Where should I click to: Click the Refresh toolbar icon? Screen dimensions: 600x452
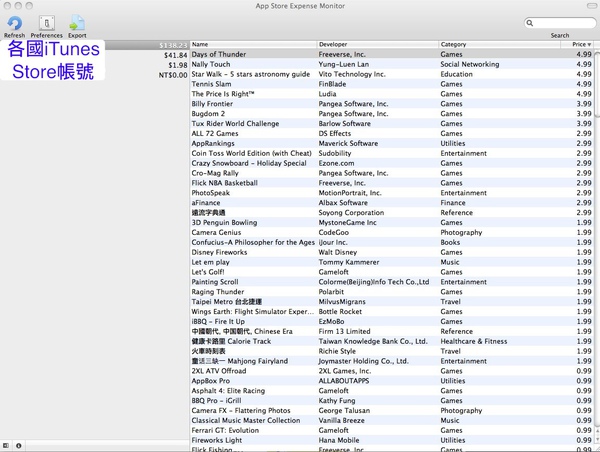(x=15, y=24)
